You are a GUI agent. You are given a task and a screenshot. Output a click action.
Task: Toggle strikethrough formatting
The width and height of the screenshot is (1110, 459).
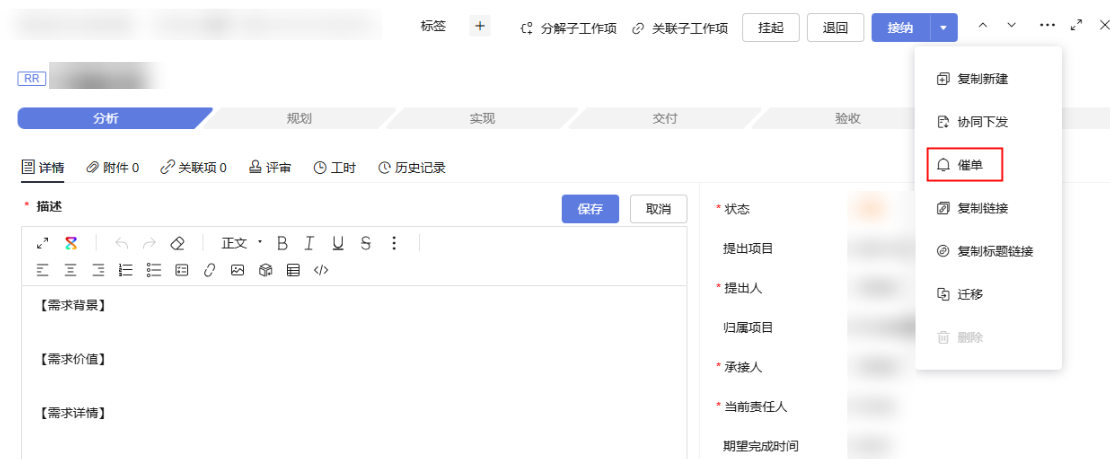point(365,244)
